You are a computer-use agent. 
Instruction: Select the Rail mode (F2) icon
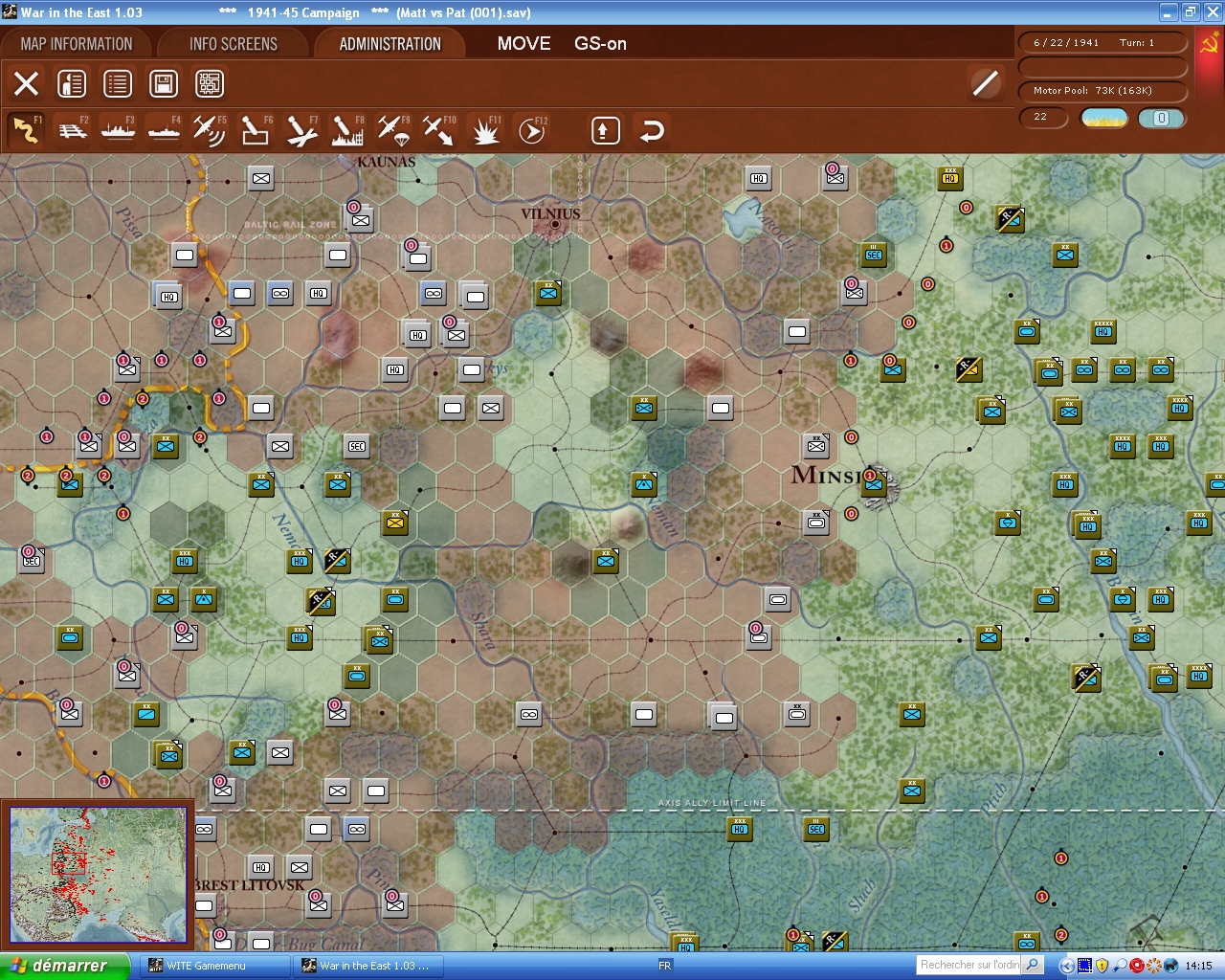click(x=73, y=130)
